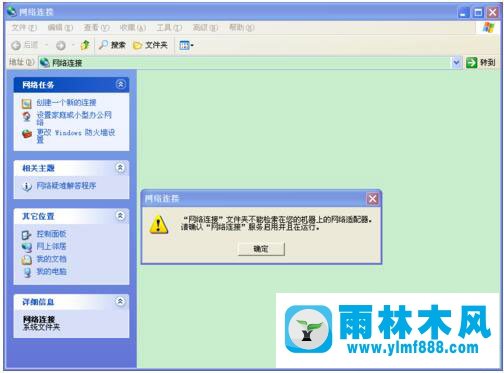Click the address bar network connections icon
Image resolution: width=504 pixels, height=373 pixels.
(x=45, y=62)
